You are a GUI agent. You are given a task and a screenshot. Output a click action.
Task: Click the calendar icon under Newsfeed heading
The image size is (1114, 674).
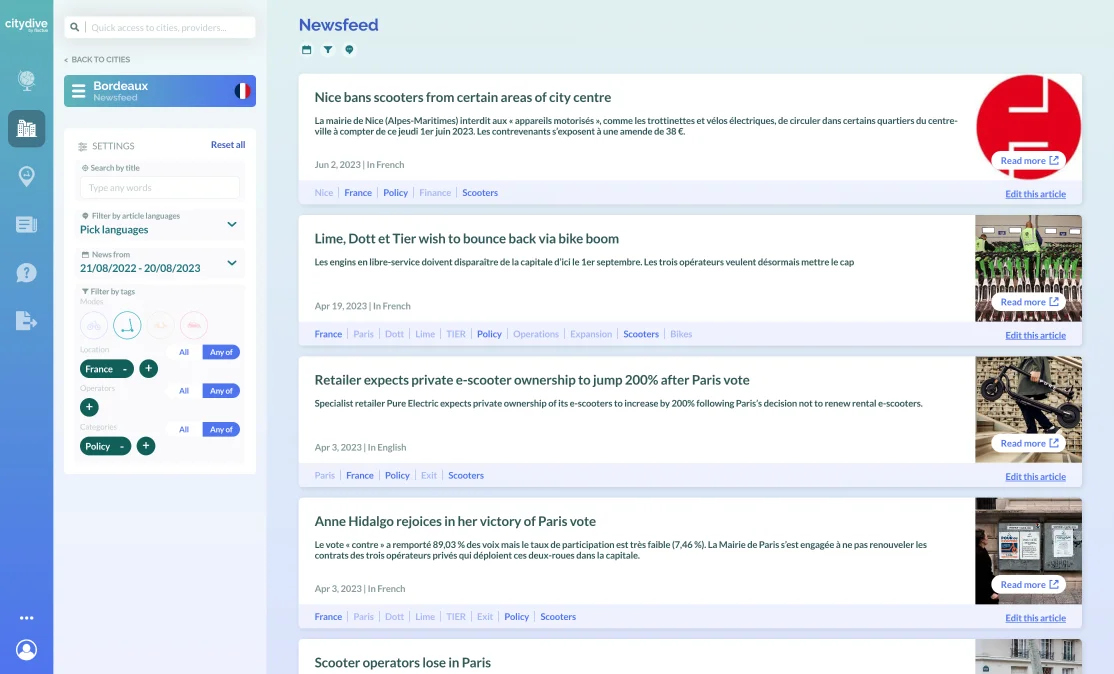click(x=307, y=50)
